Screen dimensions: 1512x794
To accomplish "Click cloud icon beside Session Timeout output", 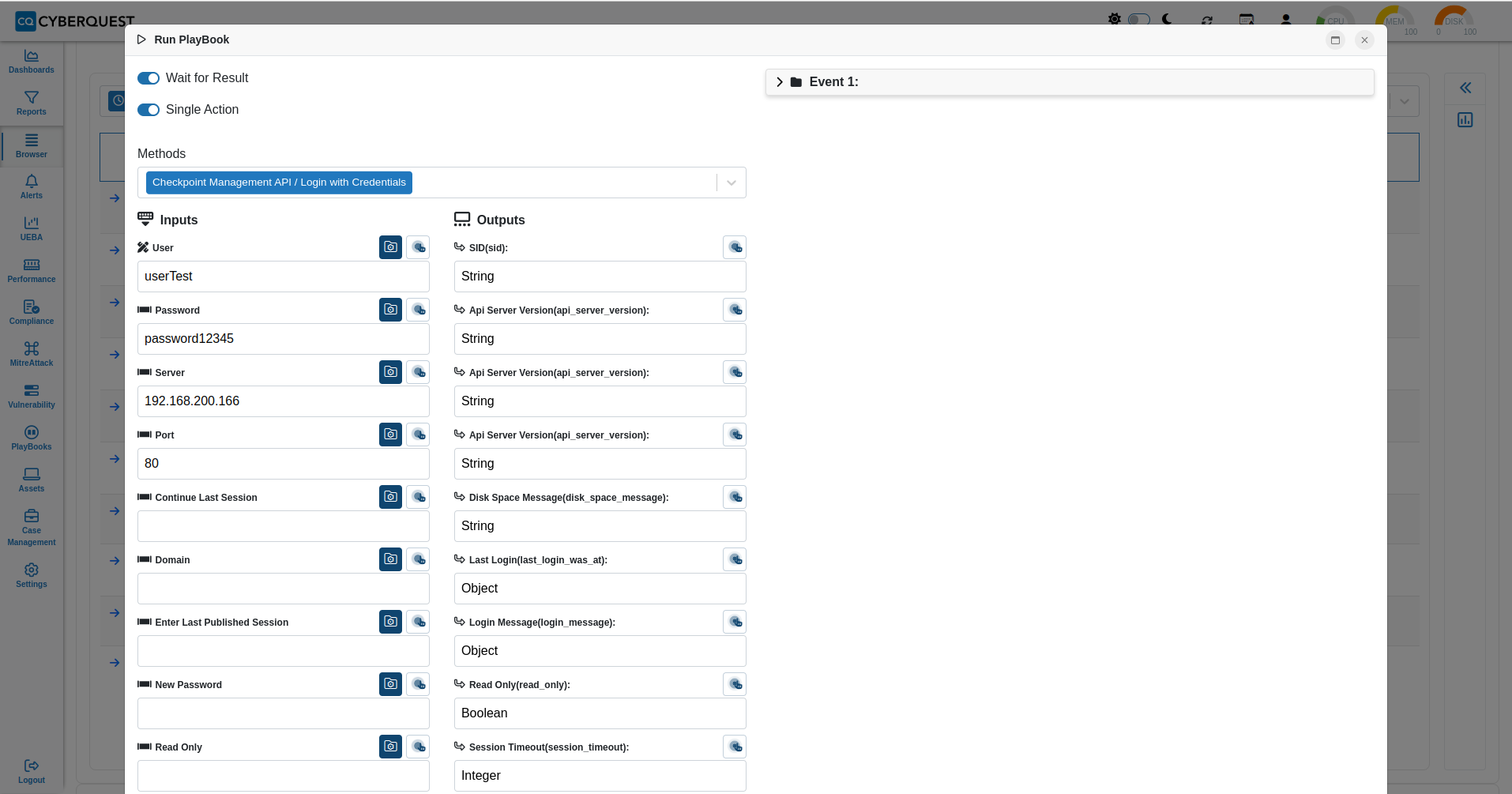I will pos(735,747).
